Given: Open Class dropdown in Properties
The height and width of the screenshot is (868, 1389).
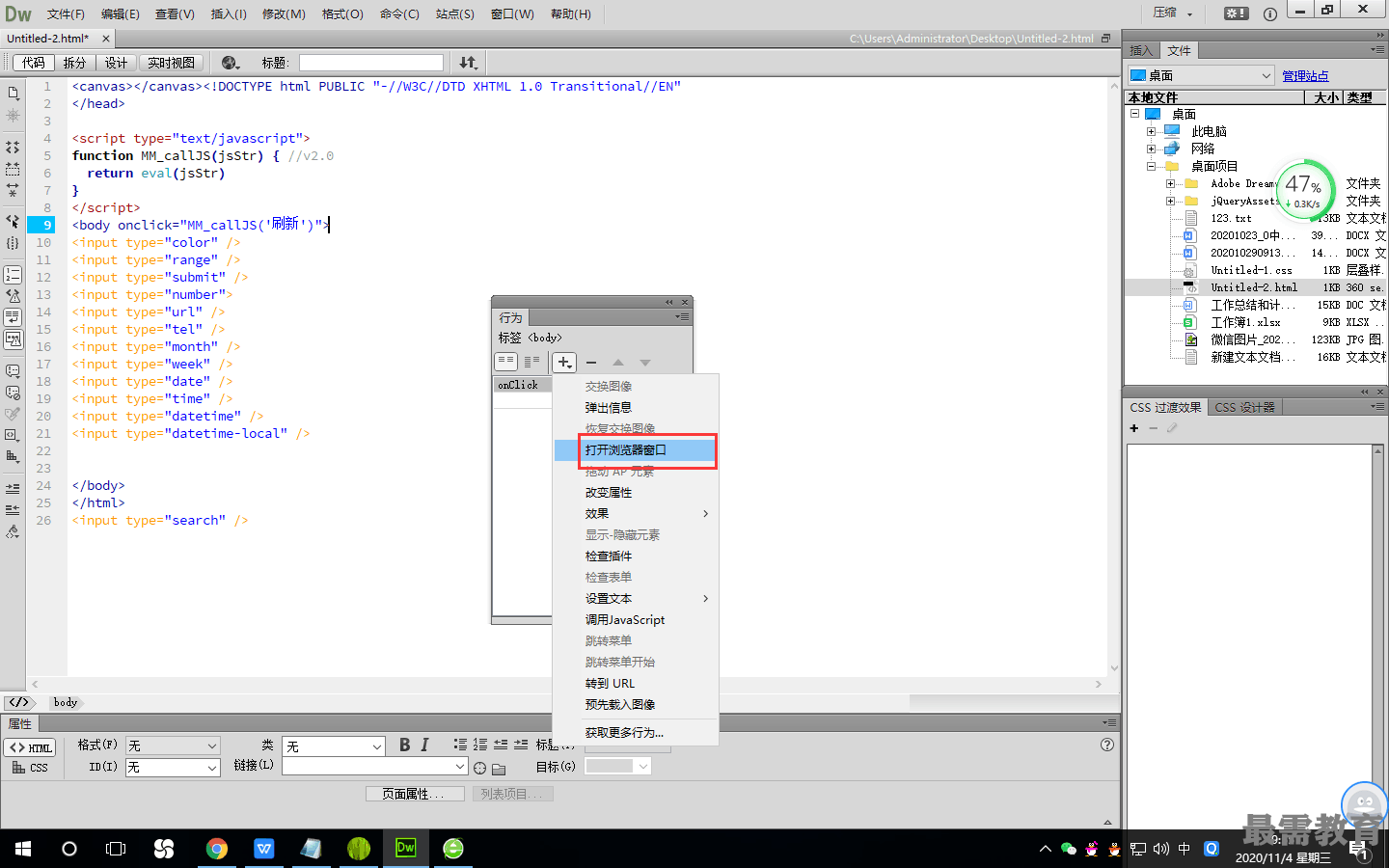Looking at the screenshot, I should [334, 746].
